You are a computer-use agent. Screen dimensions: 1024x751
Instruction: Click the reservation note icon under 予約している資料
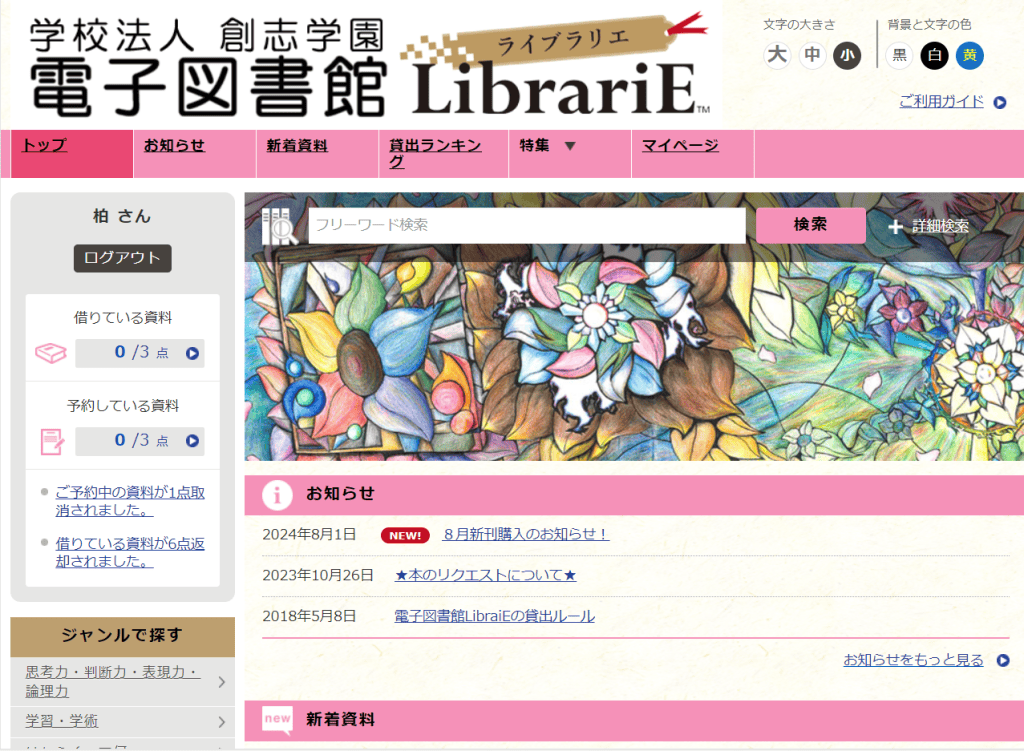coord(52,441)
